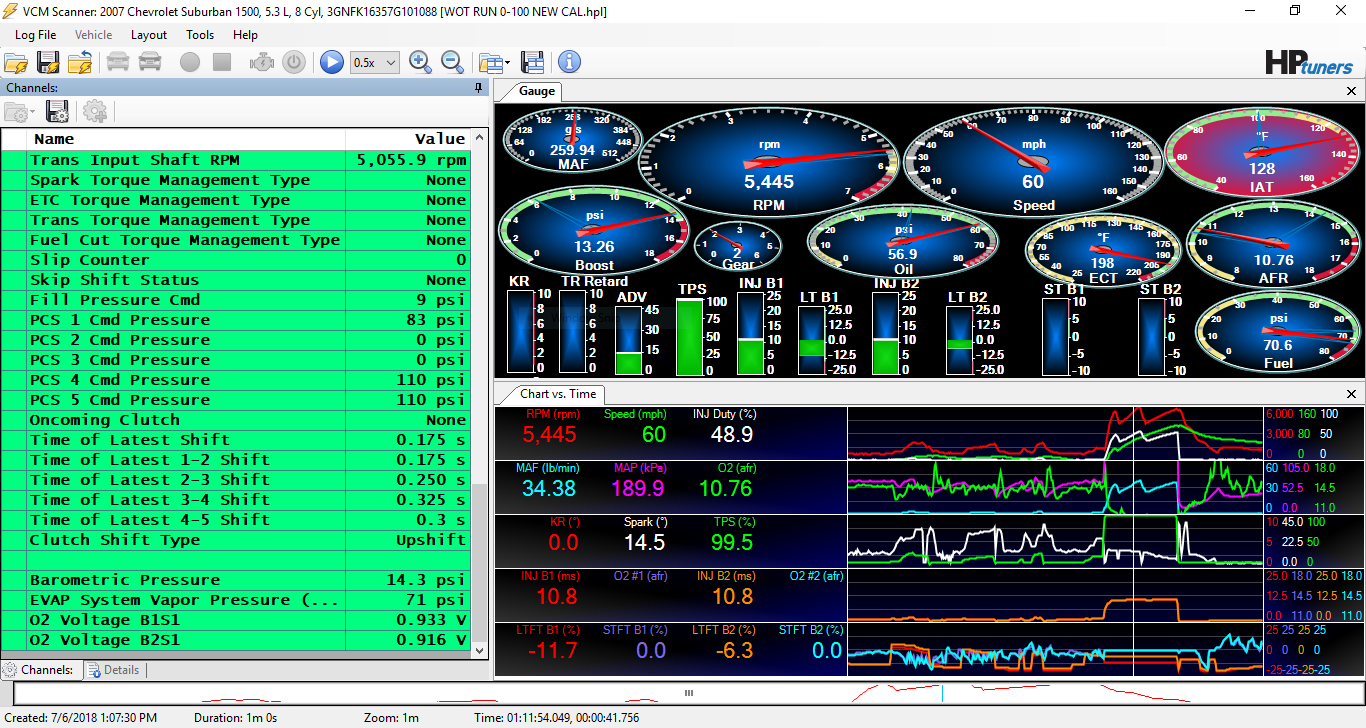The width and height of the screenshot is (1366, 728).
Task: Open the Layout menu
Action: (x=149, y=35)
